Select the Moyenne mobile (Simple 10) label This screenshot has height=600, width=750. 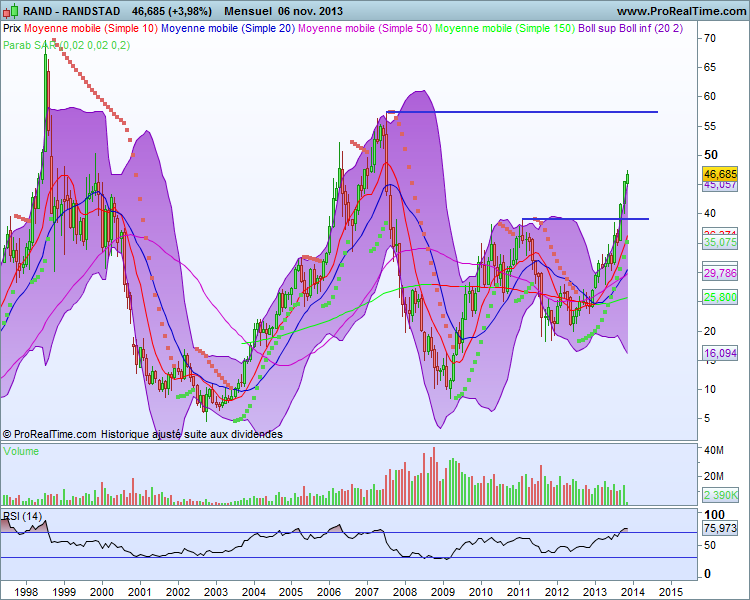click(x=91, y=28)
